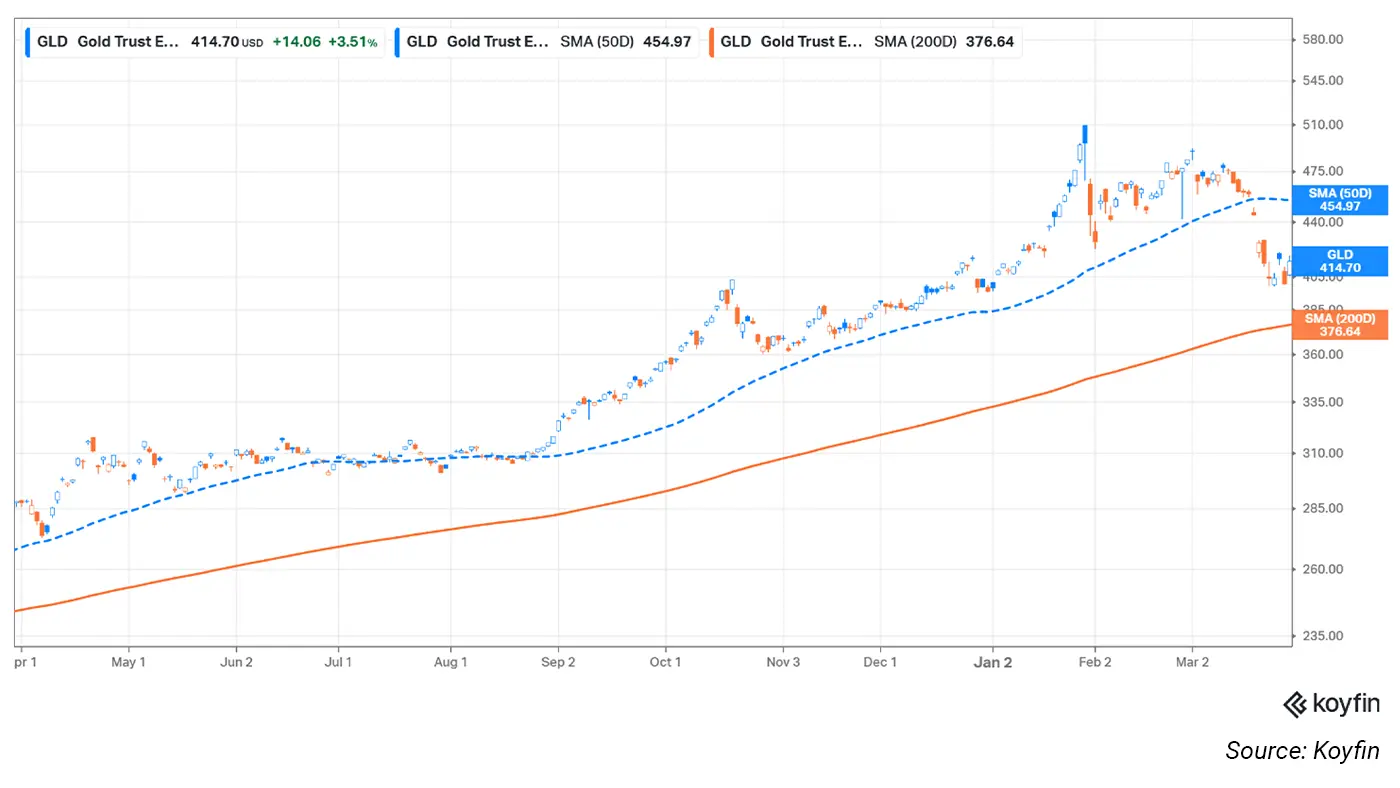The width and height of the screenshot is (1400, 788).
Task: Click the orange marker of the SMA (200D) legend
Action: 712,42
